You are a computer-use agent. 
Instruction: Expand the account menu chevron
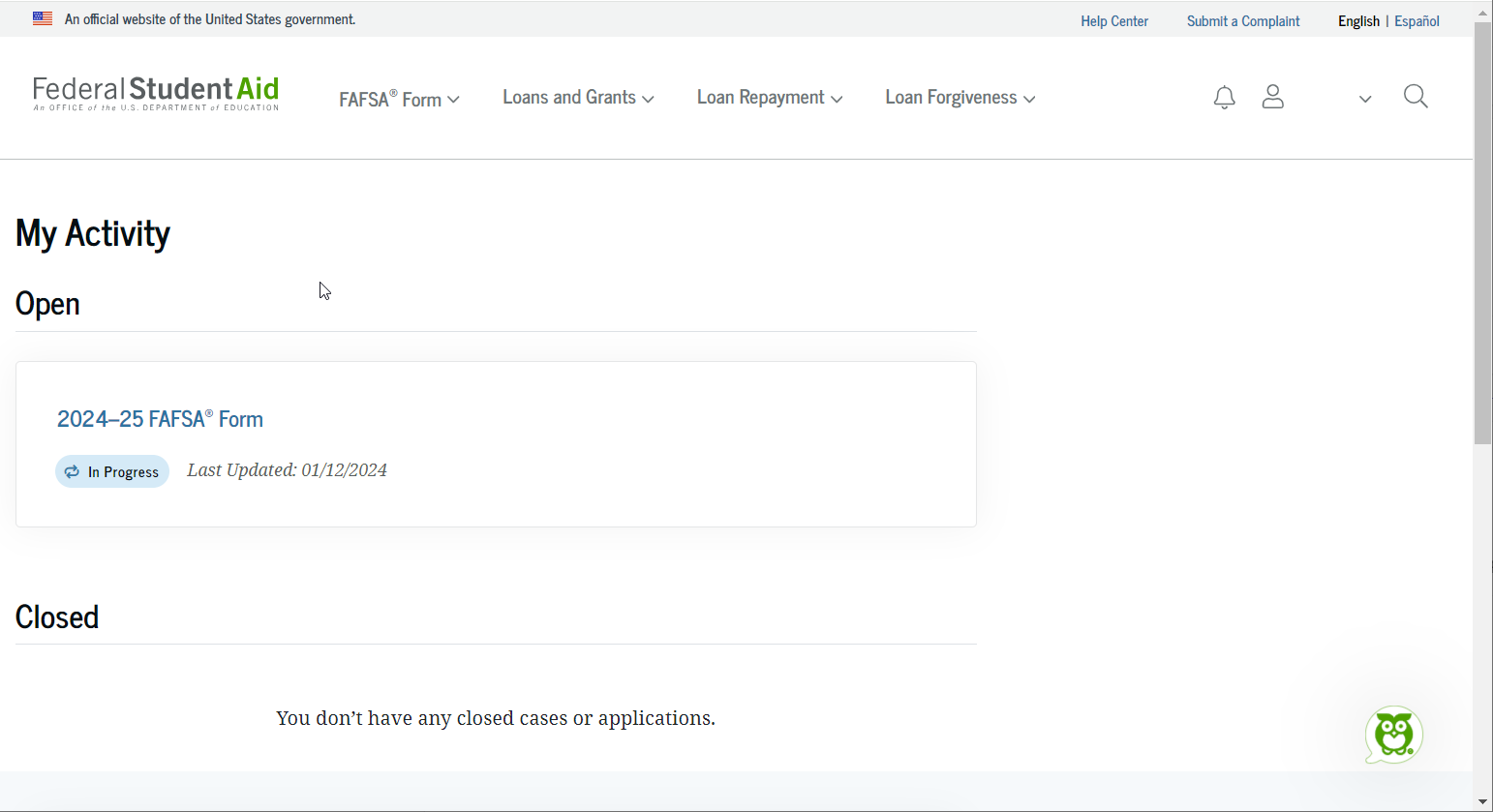(x=1365, y=99)
